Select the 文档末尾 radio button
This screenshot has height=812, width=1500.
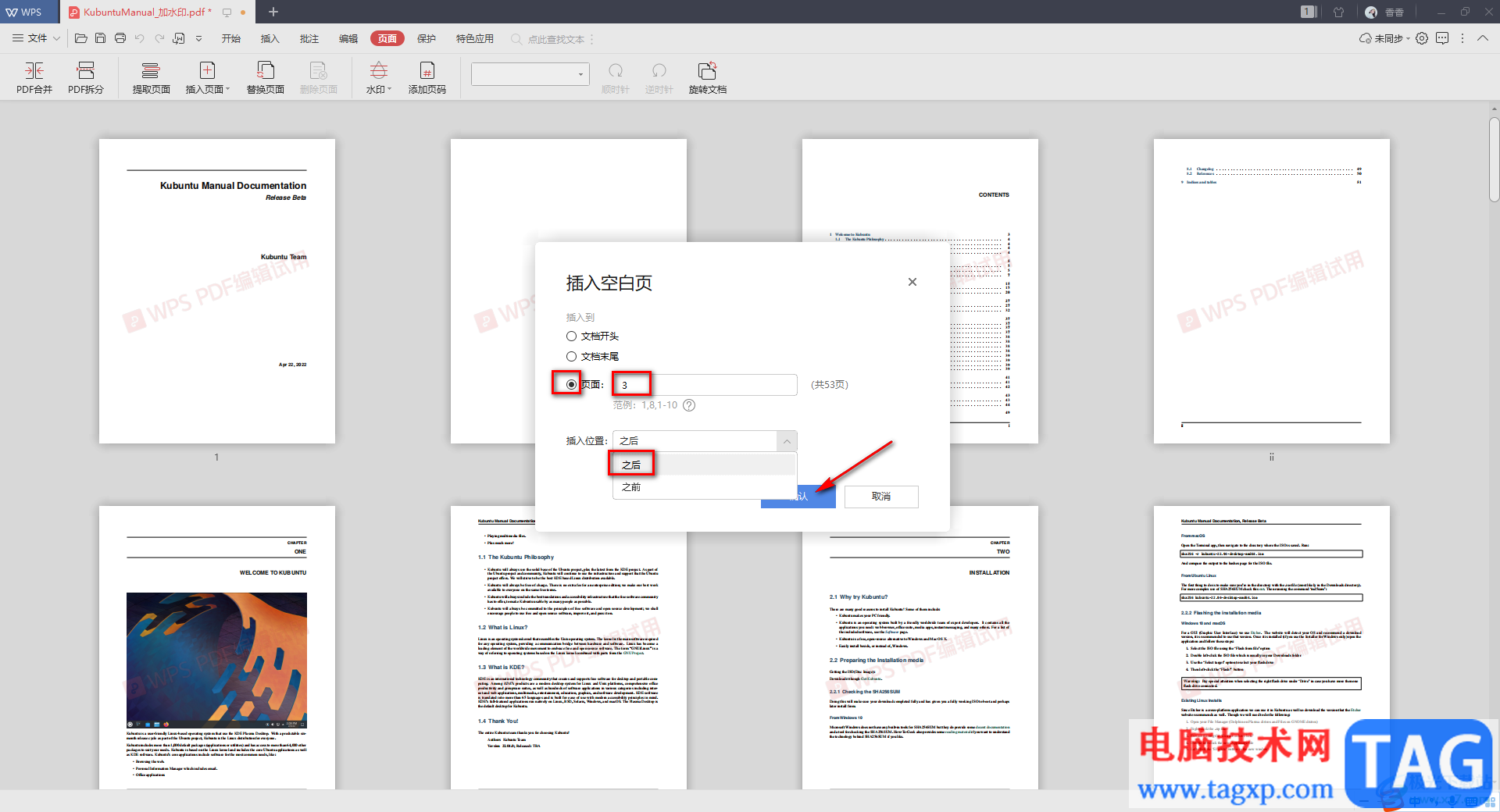(x=571, y=356)
